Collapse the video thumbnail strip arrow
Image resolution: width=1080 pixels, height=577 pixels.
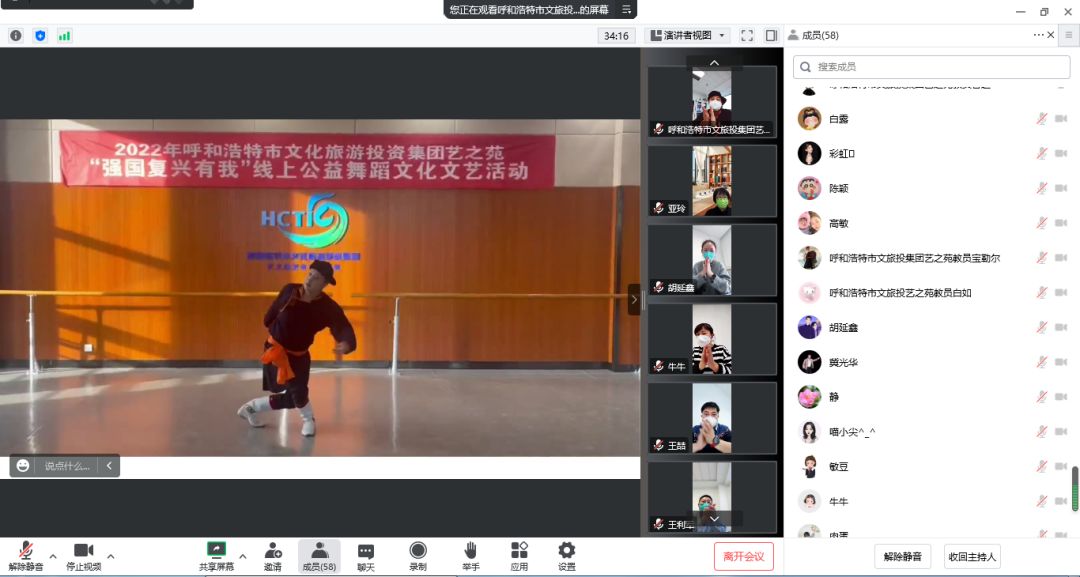pyautogui.click(x=633, y=299)
